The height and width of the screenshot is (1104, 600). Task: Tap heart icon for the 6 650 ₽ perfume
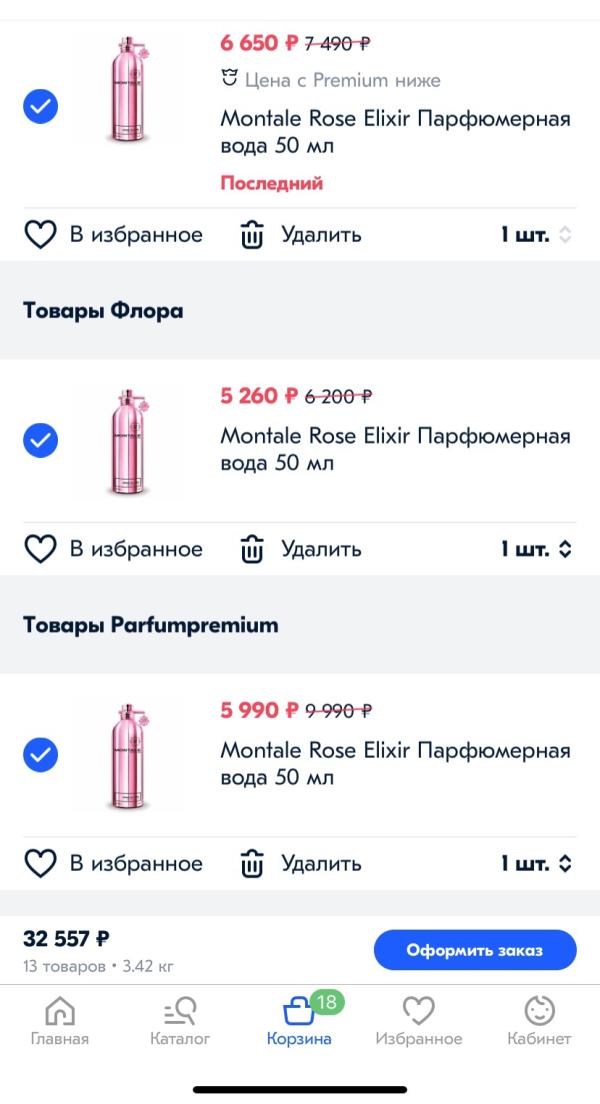click(40, 235)
